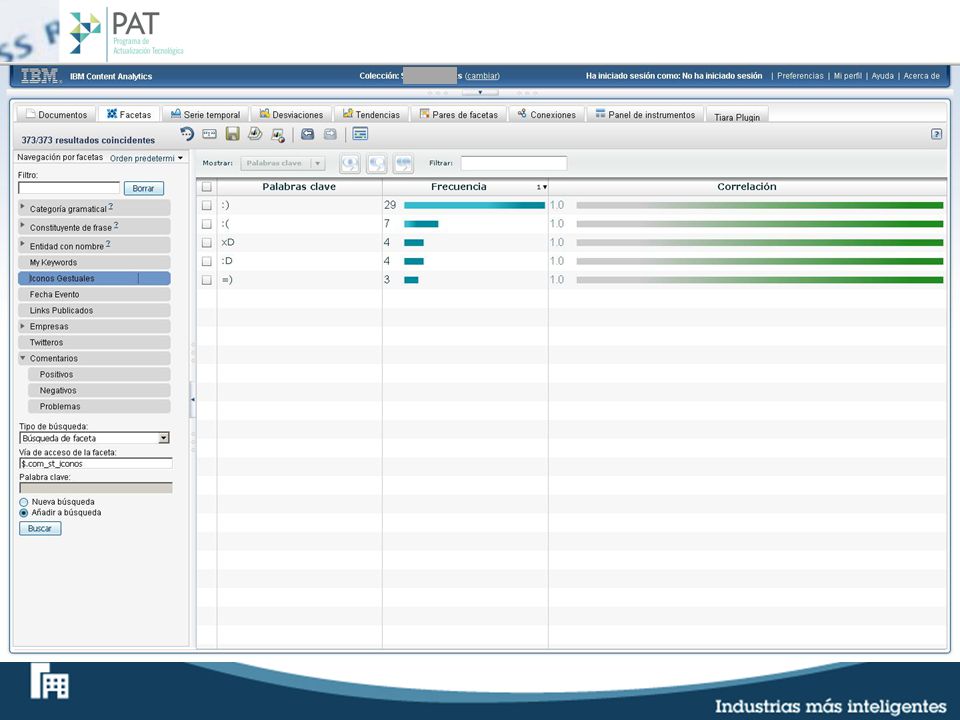Select the Positivos comment facet
Screen dimensions: 960x720
(99, 374)
